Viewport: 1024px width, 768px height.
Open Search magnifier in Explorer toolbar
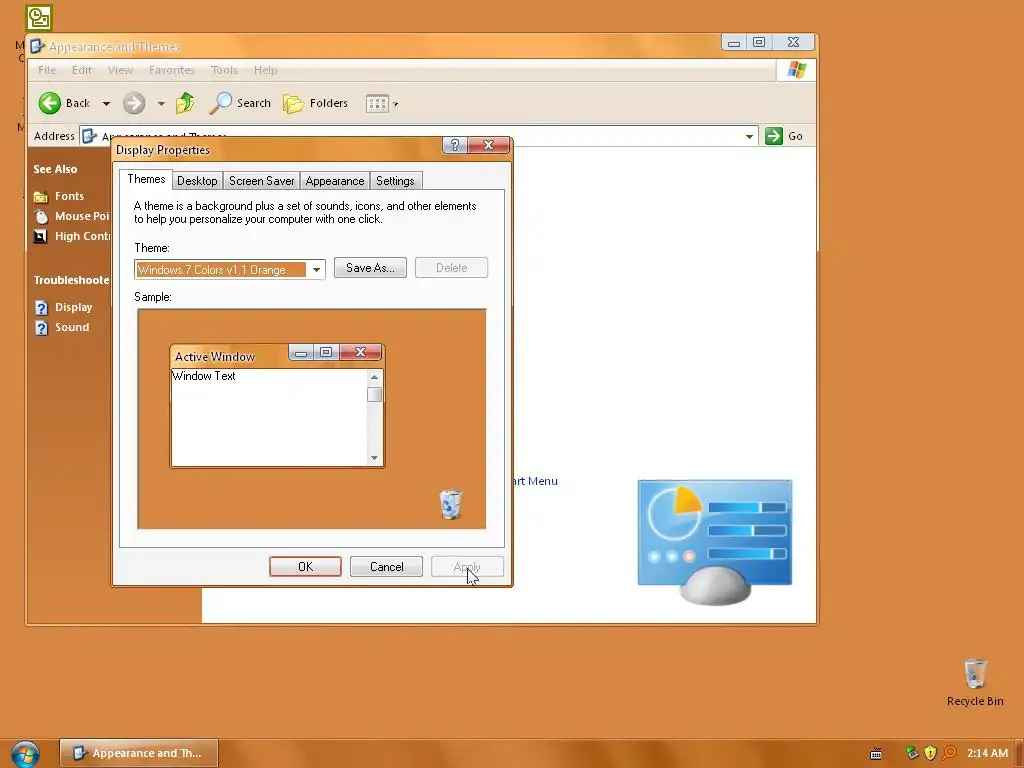click(221, 103)
